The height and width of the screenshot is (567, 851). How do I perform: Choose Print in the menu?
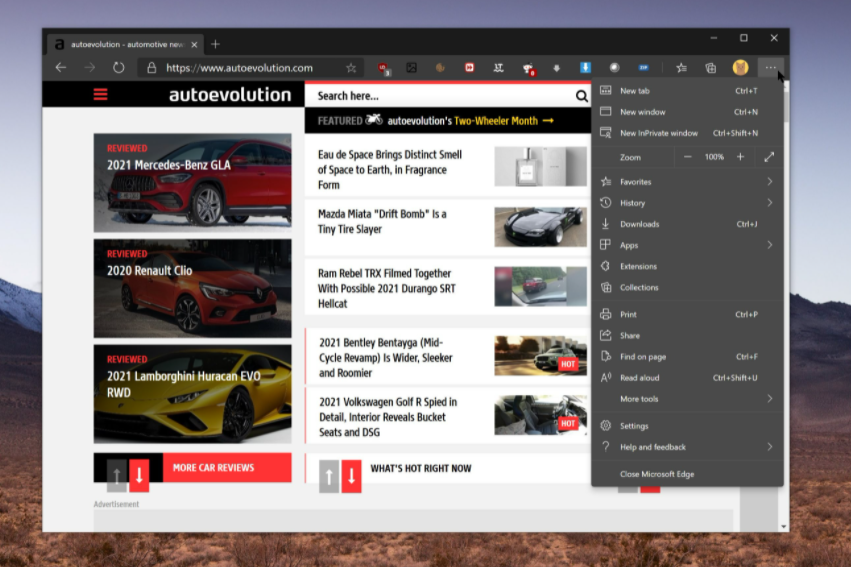pyautogui.click(x=687, y=314)
